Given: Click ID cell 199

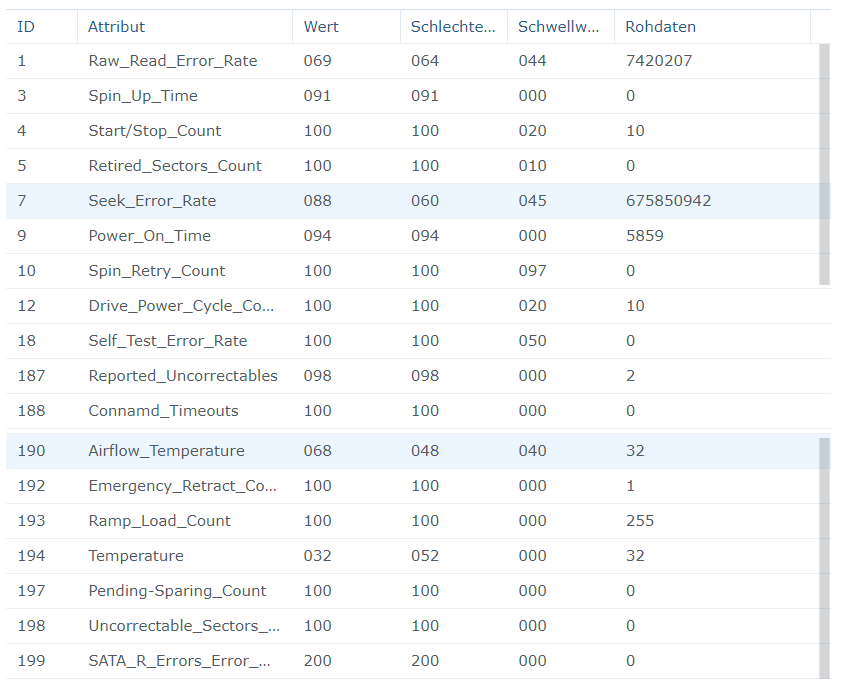Looking at the screenshot, I should (x=31, y=661).
